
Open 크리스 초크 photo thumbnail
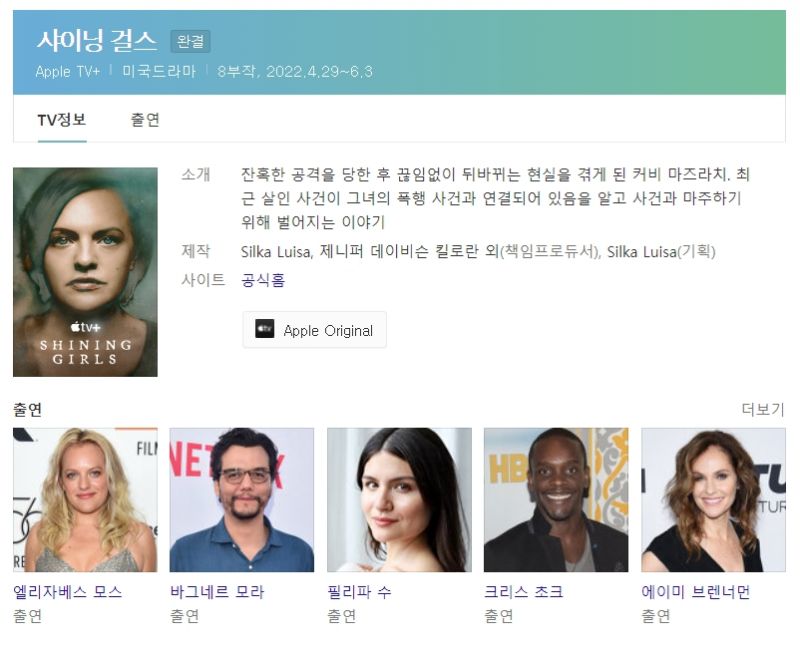point(556,499)
